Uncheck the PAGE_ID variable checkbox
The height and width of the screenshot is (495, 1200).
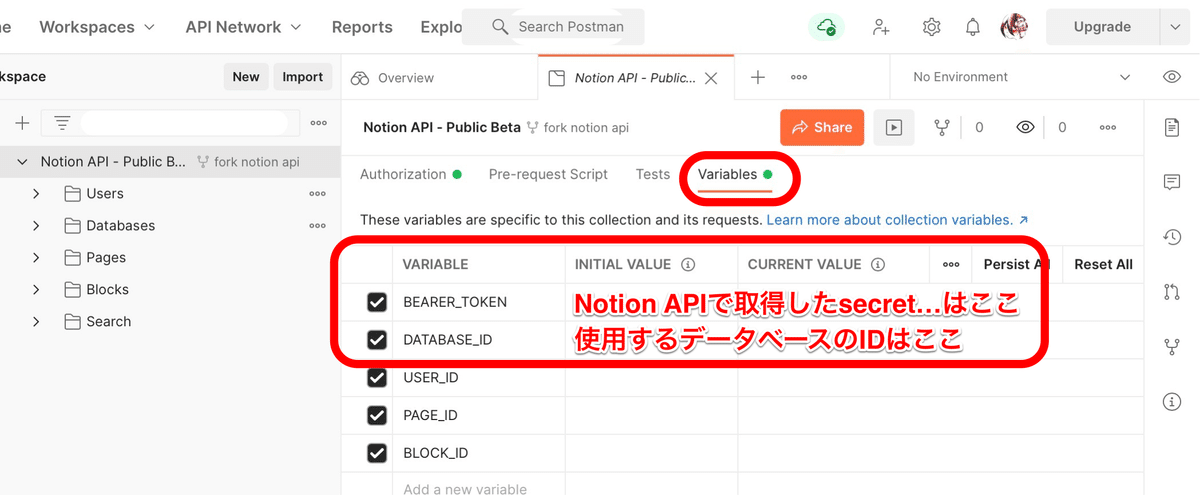(377, 415)
